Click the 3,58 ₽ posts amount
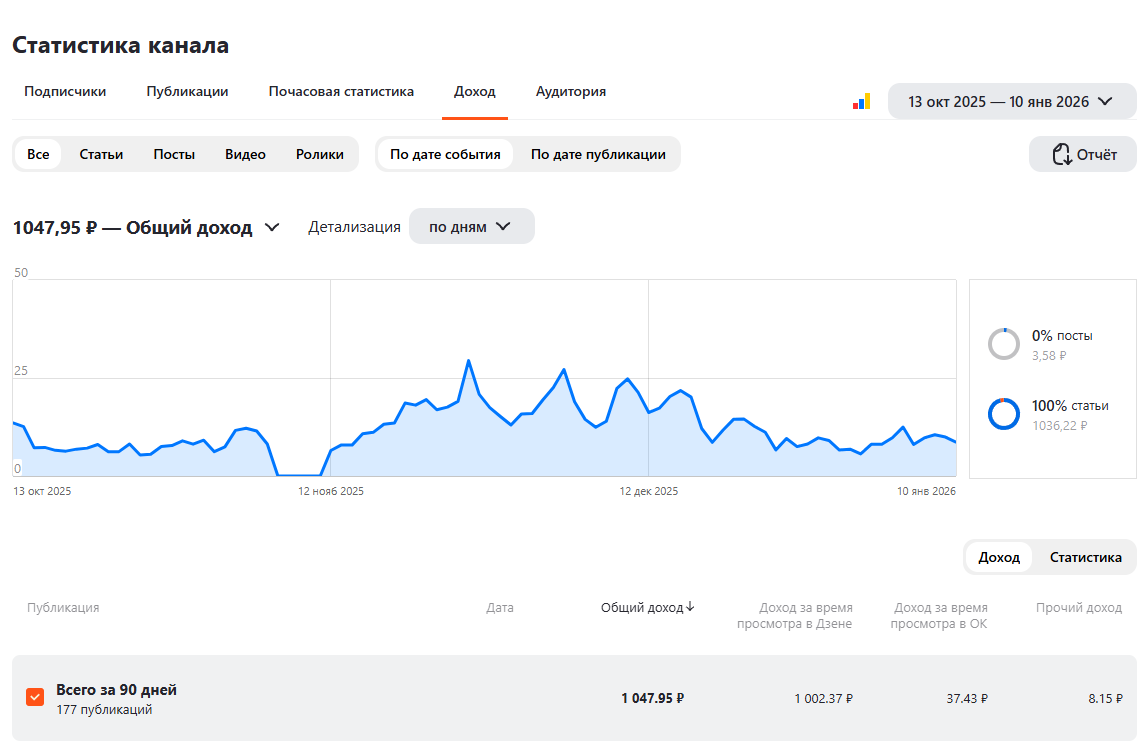 point(1049,356)
